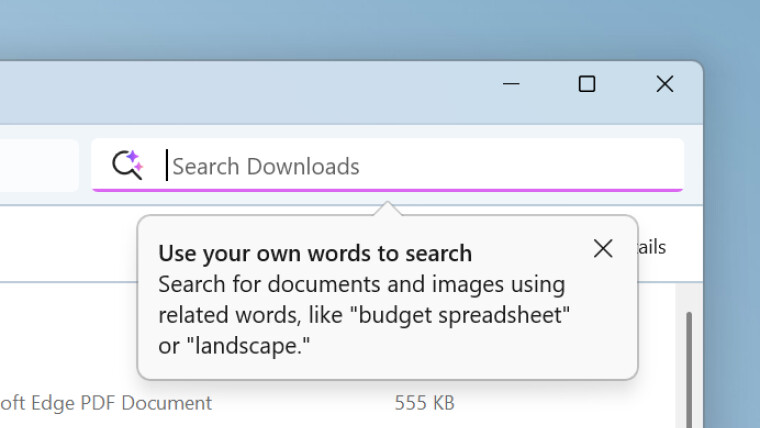Viewport: 760px width, 428px height.
Task: Select the "Edge PDF Document" type cell
Action: 106,403
